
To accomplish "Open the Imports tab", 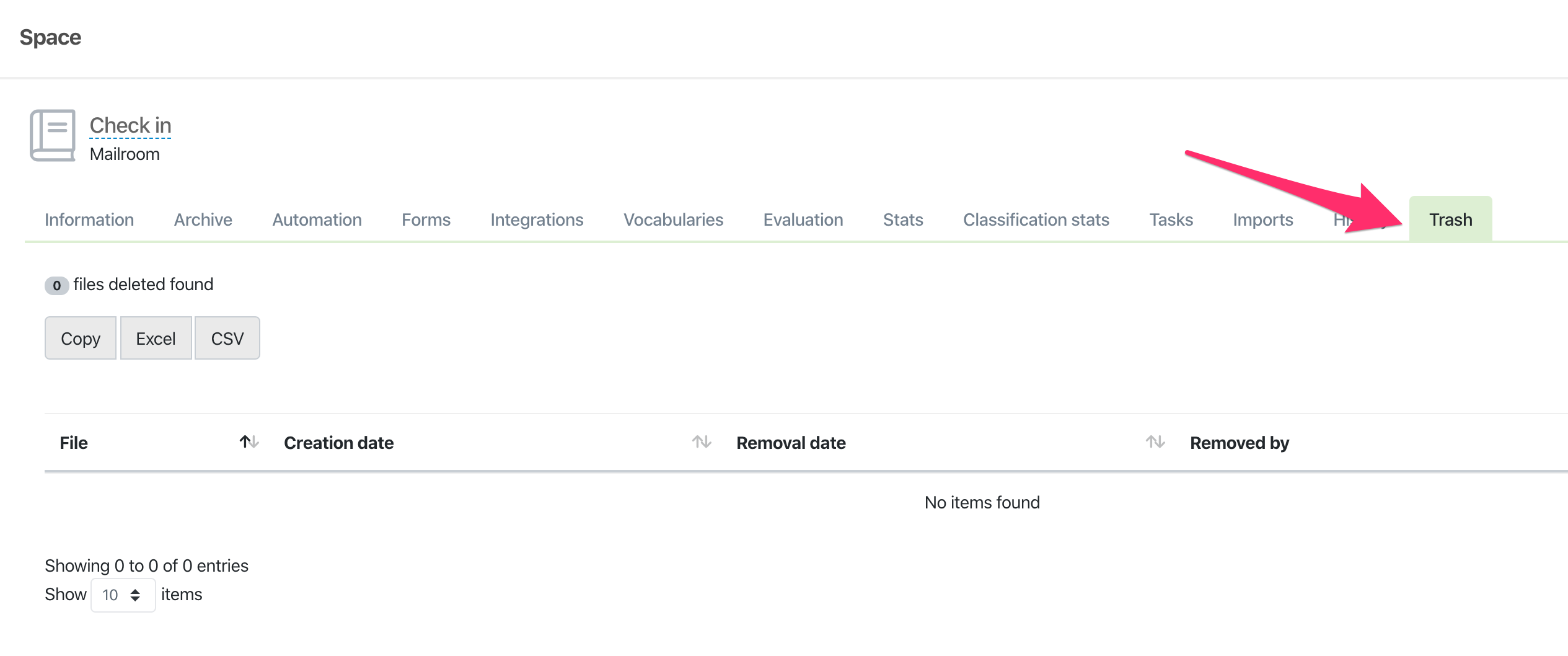I will [x=1262, y=219].
